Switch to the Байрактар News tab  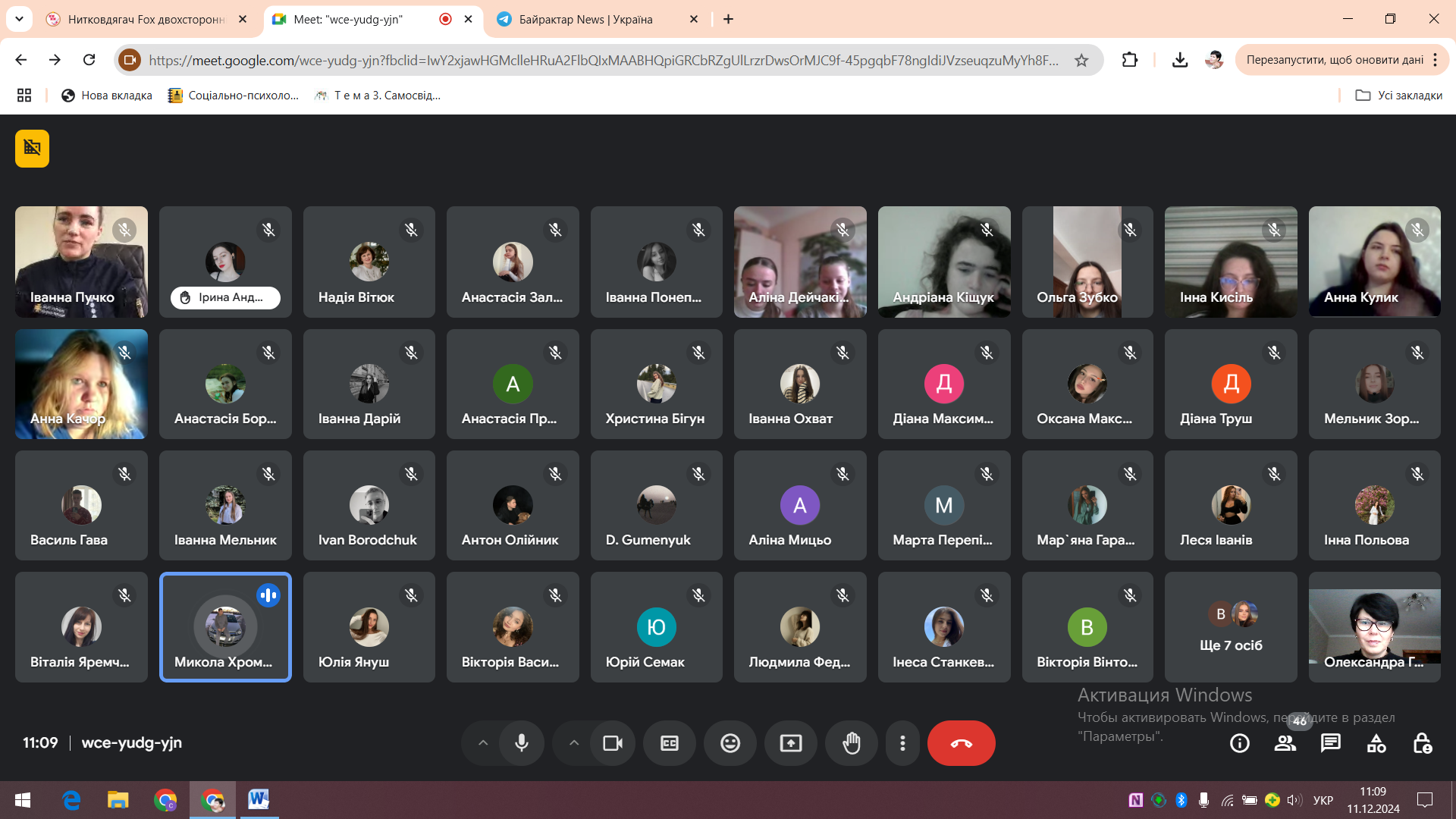(x=586, y=20)
